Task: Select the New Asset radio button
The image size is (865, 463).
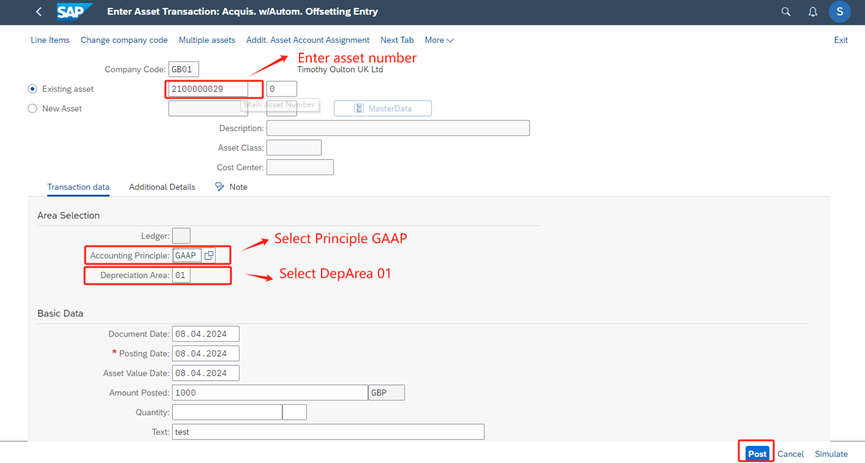Action: click(x=33, y=108)
